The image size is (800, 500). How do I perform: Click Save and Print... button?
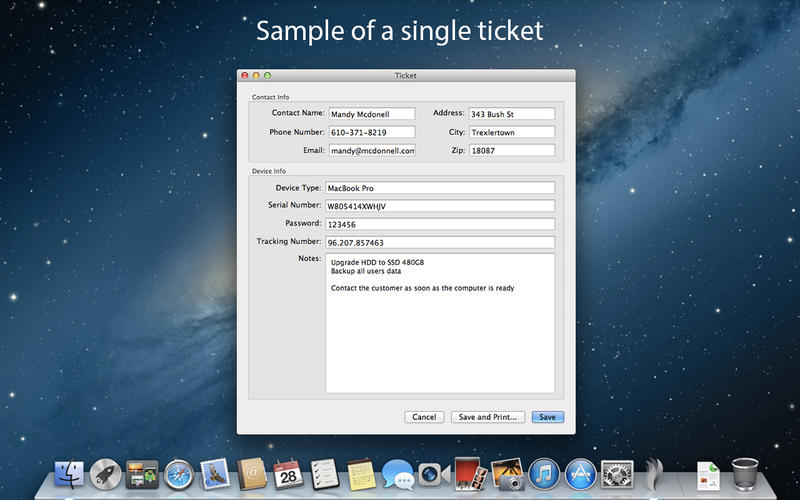[x=487, y=417]
